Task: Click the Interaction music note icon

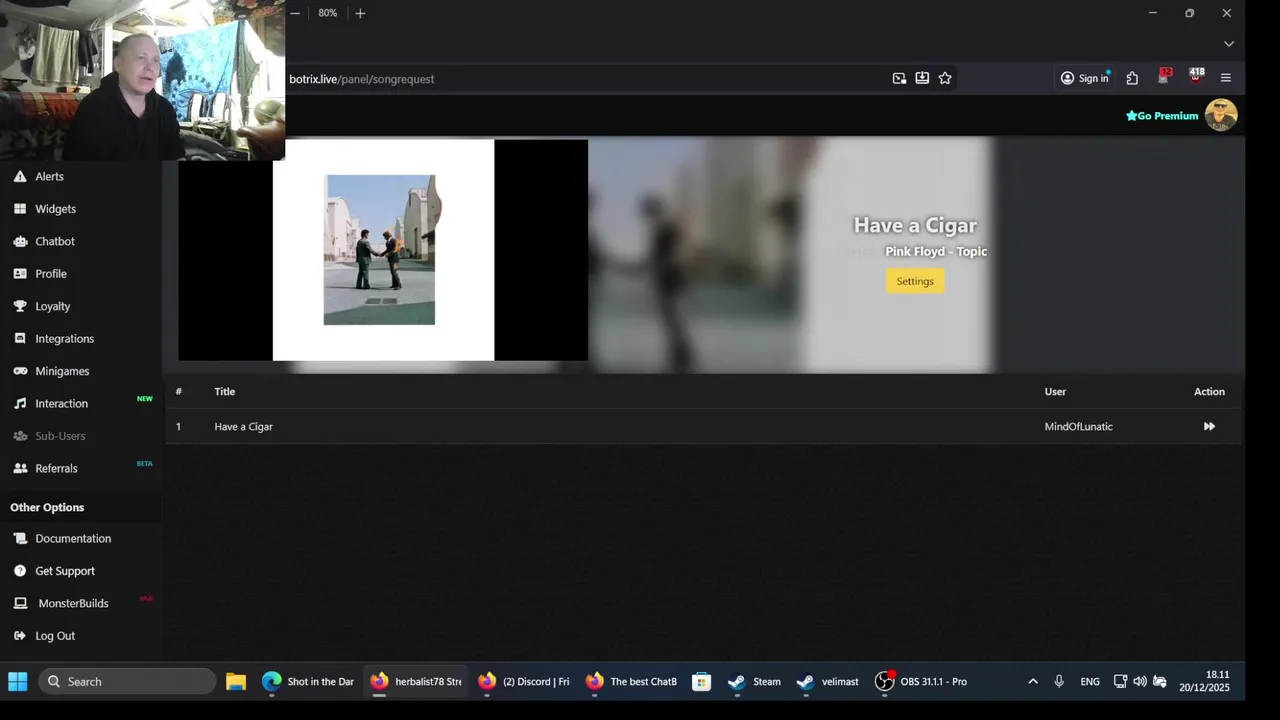Action: (20, 403)
